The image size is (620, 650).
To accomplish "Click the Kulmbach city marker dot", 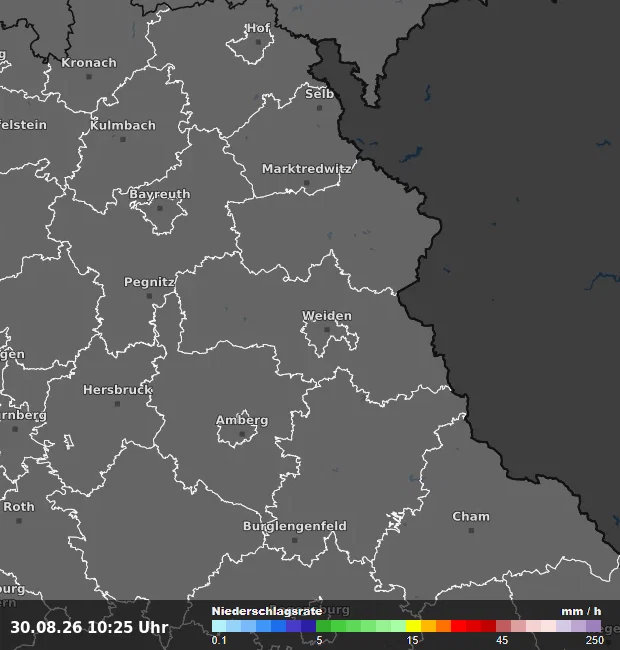I will tap(123, 139).
